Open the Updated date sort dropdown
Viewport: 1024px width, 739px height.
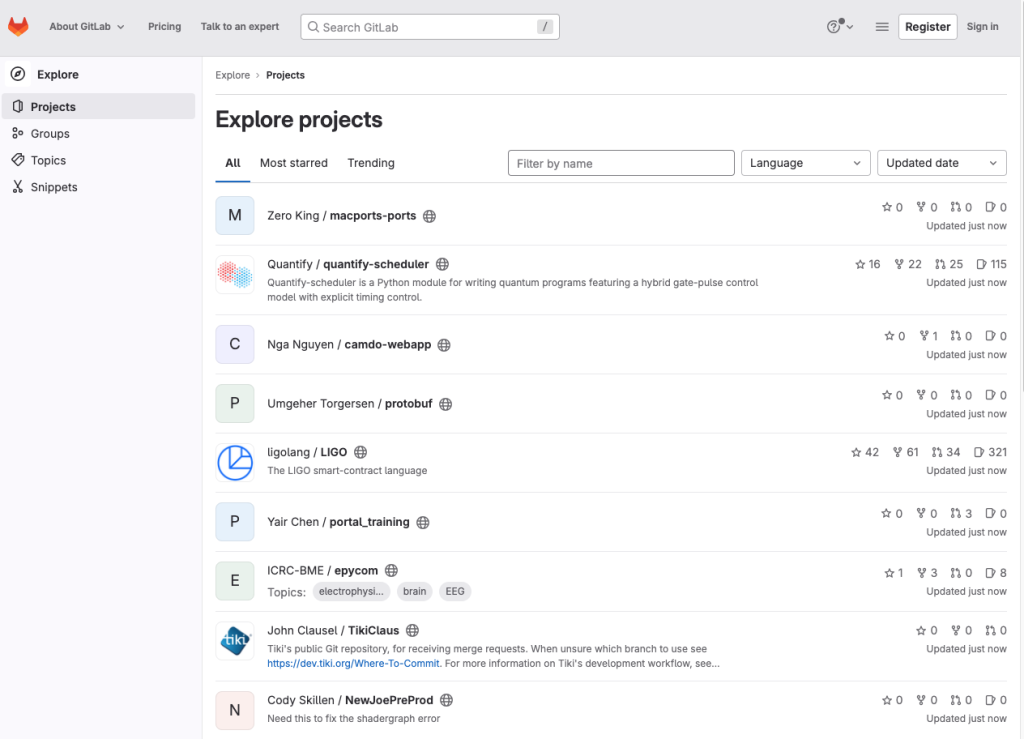coord(941,163)
